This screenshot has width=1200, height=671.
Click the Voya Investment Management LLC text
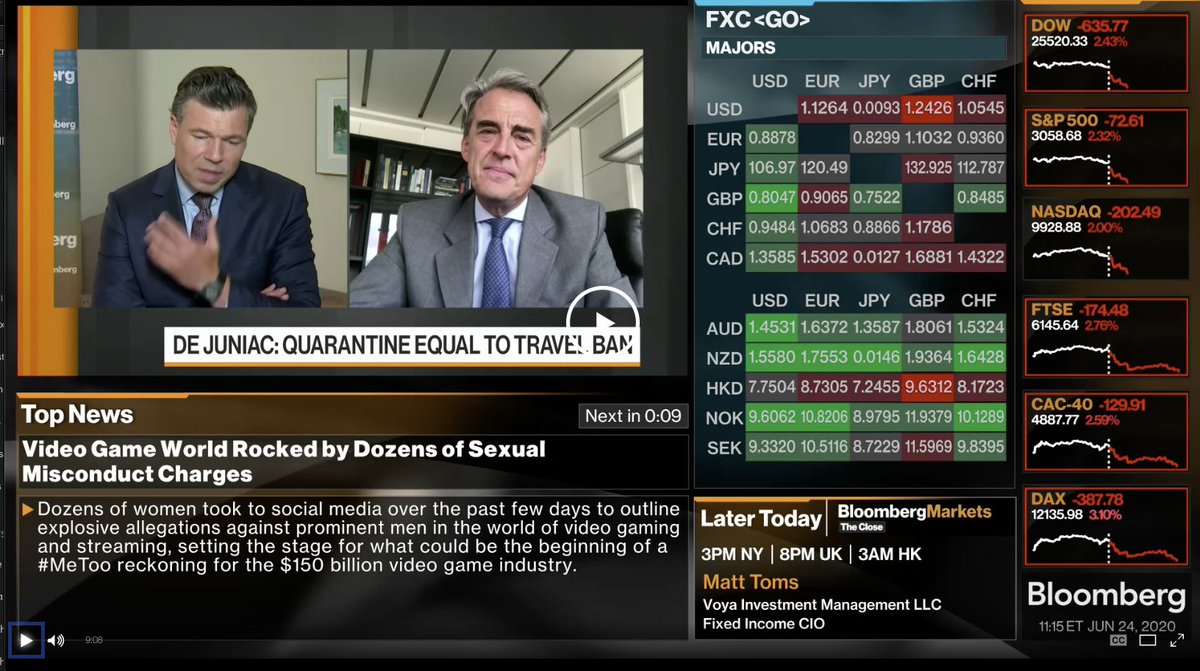tap(822, 605)
